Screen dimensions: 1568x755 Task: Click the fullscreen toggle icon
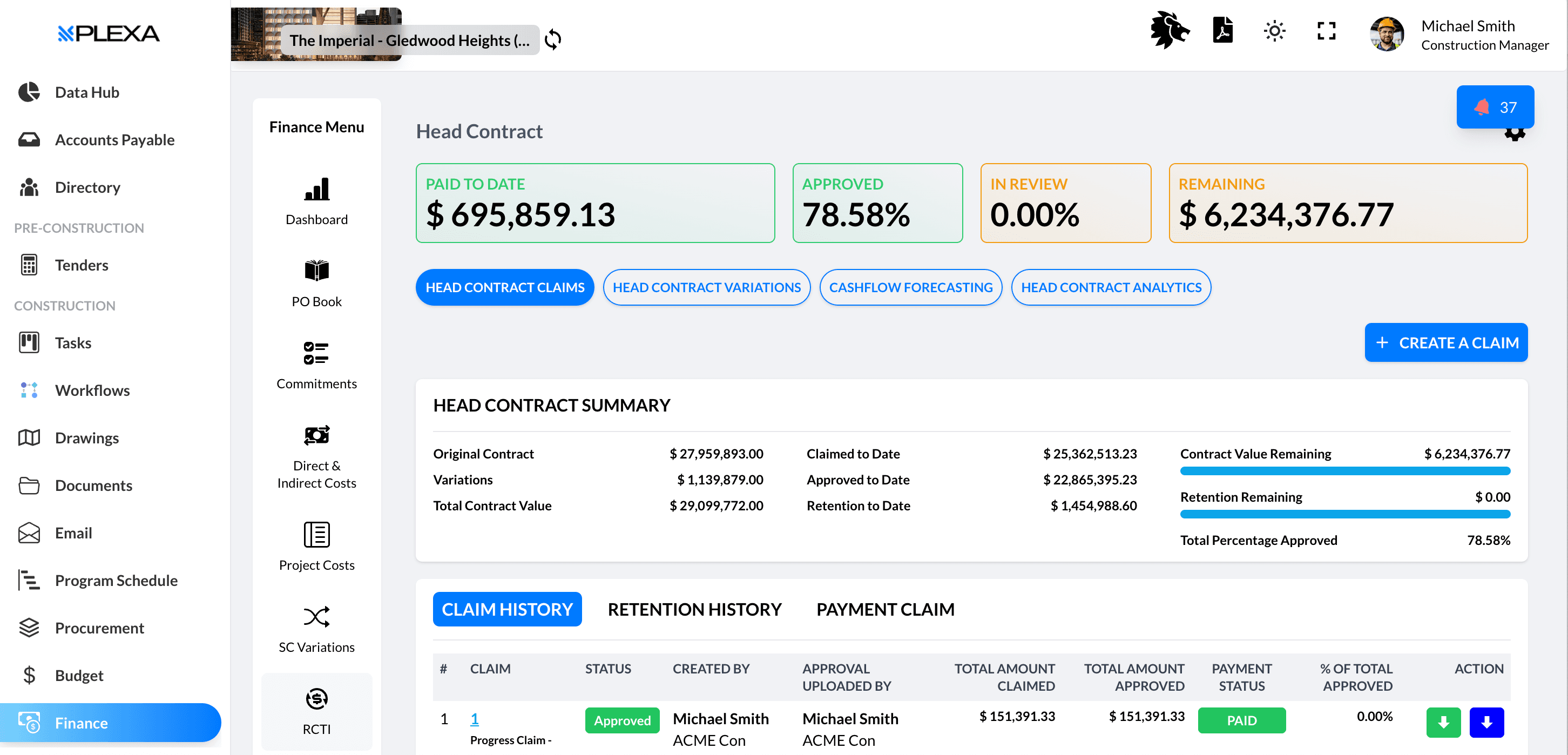1326,30
